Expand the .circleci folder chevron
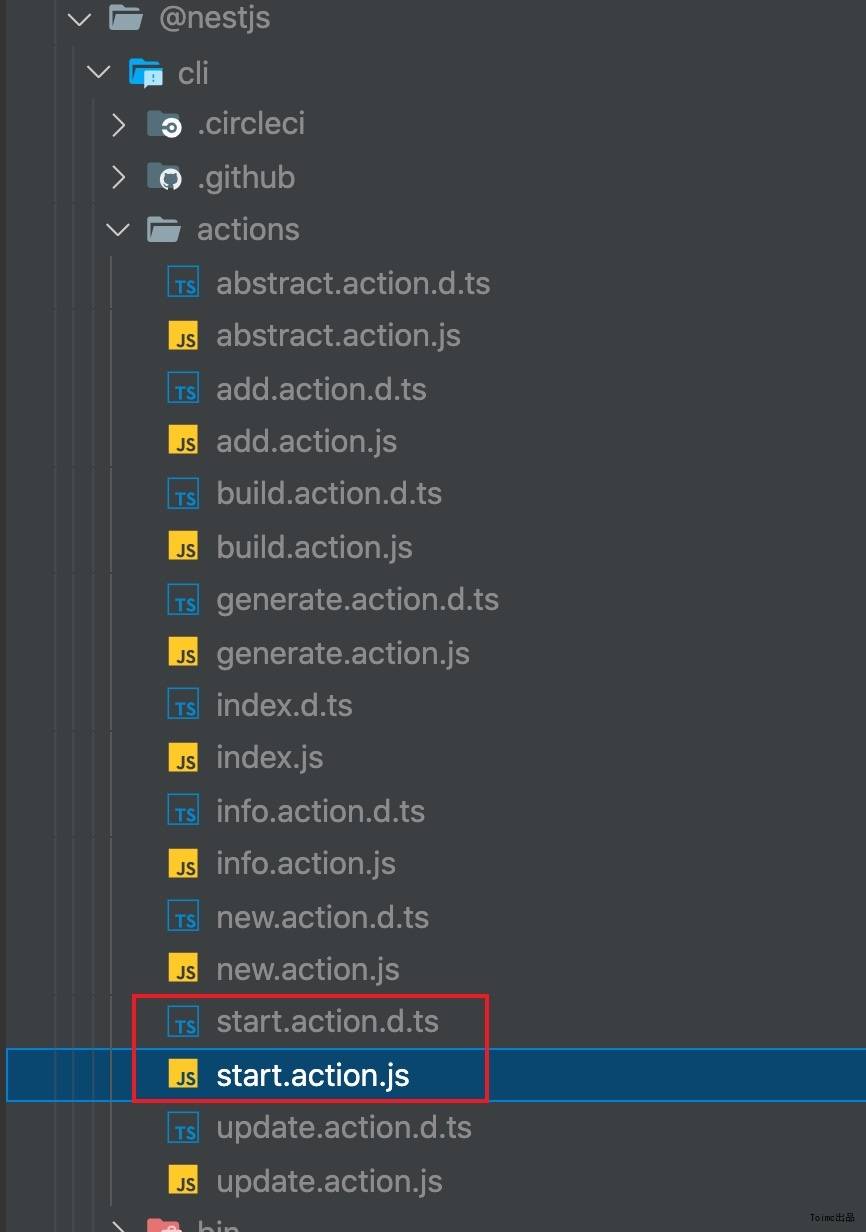Viewport: 866px width, 1232px height. coord(119,124)
